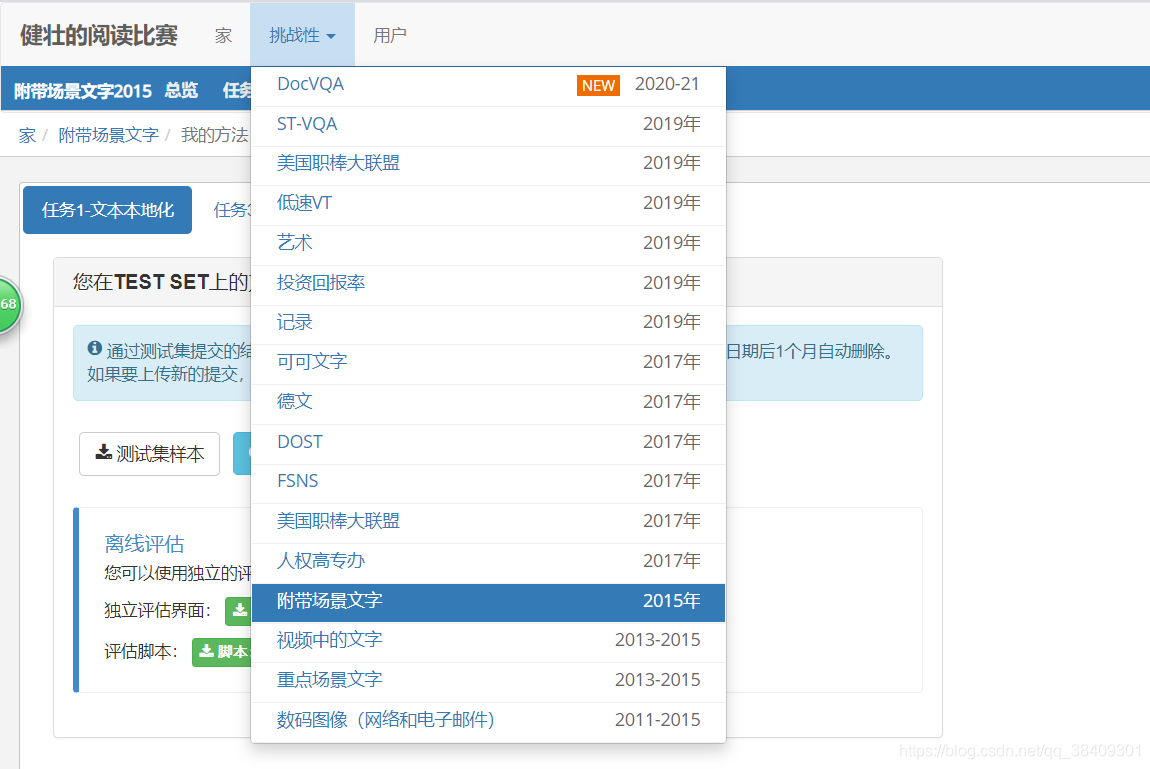Select 人权高专办 2017年 challenge

click(x=488, y=561)
